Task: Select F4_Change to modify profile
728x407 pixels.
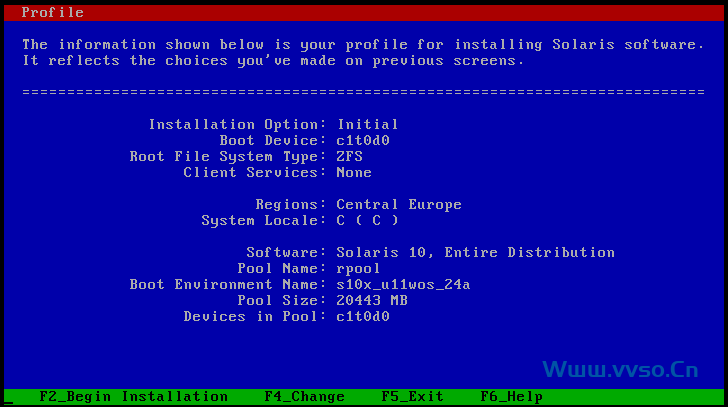Action: (x=305, y=397)
